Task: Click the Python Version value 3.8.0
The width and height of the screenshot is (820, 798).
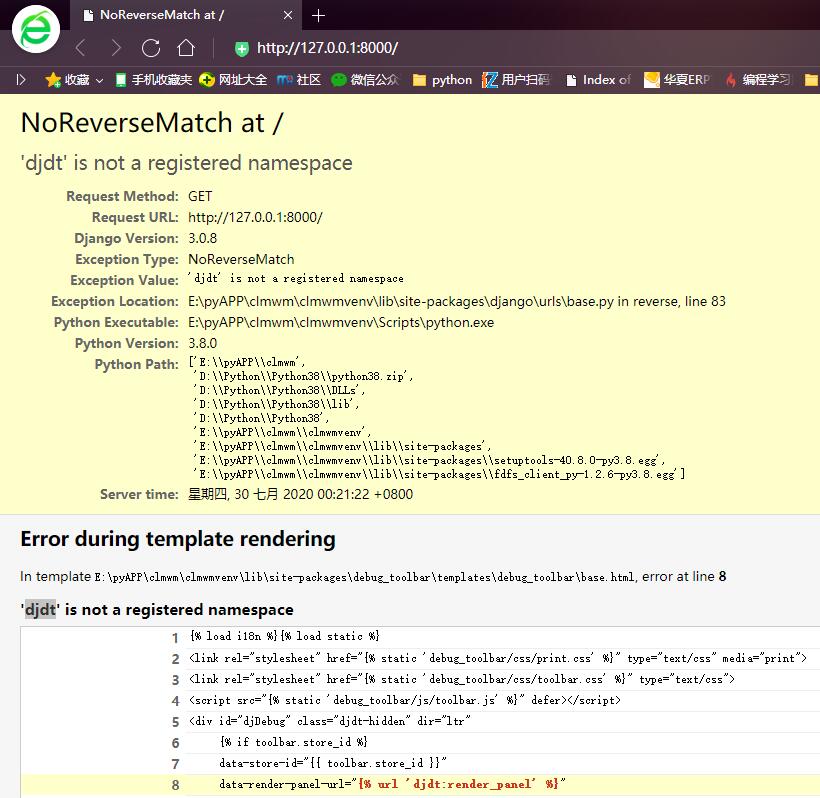Action: click(202, 343)
